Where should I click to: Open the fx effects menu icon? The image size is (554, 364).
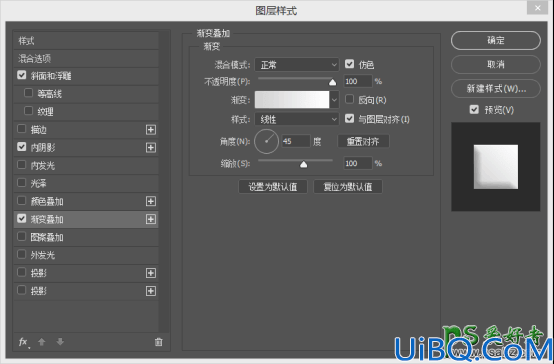(23, 342)
